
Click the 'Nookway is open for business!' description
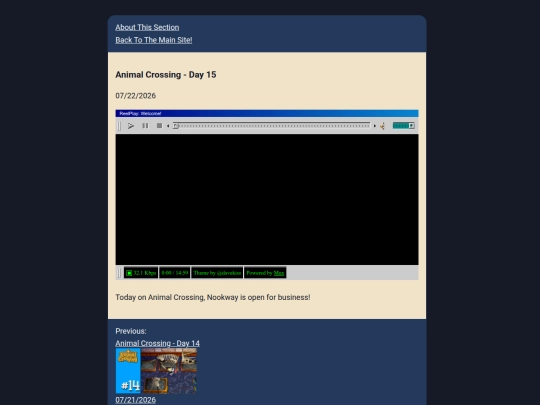tap(258, 297)
